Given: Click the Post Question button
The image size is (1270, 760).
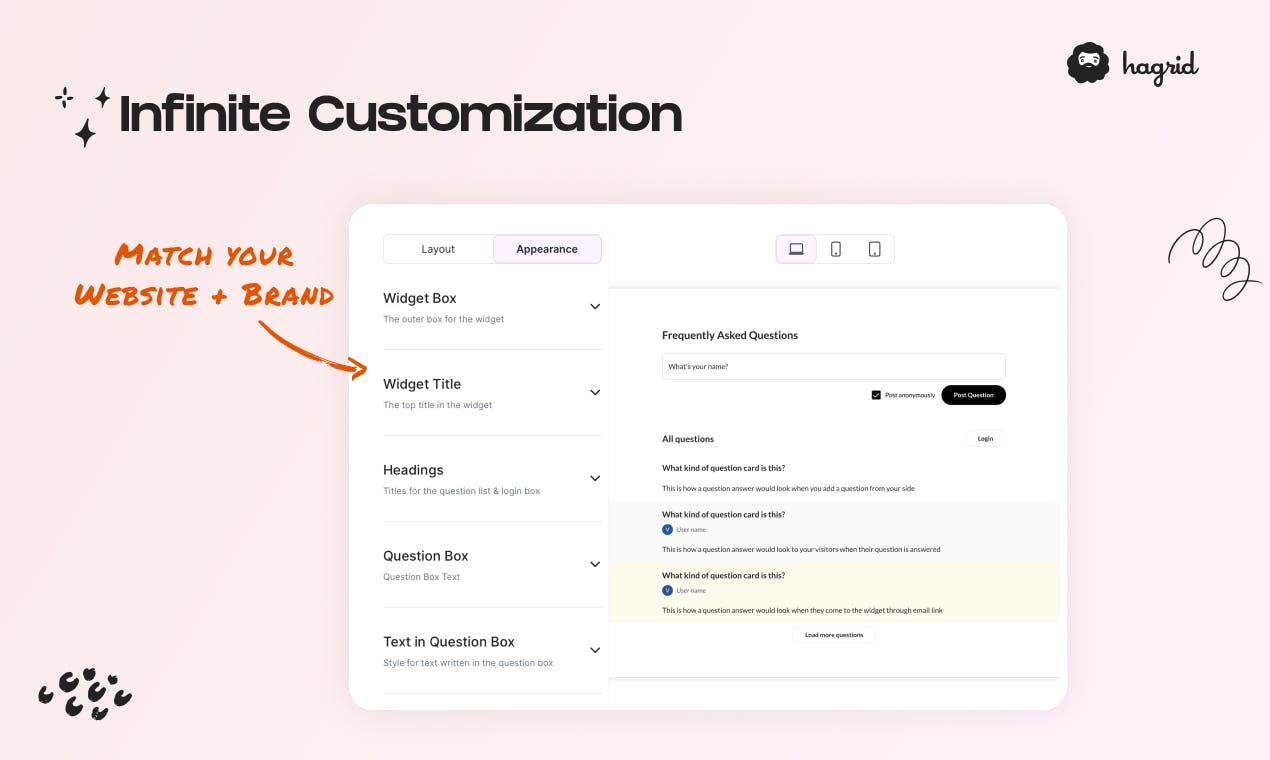Looking at the screenshot, I should click(x=973, y=395).
